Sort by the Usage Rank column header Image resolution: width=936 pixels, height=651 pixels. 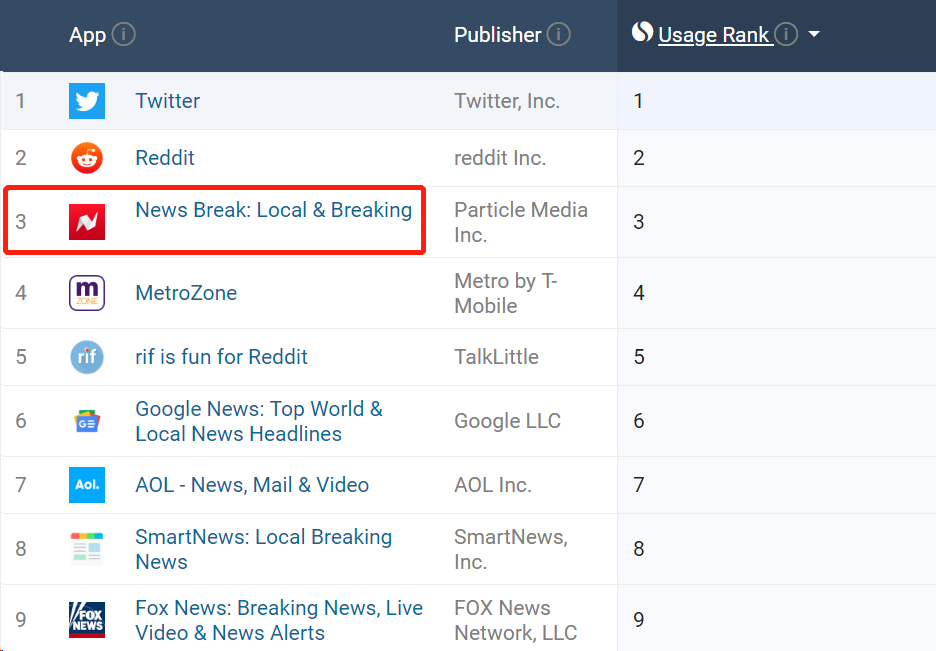713,35
